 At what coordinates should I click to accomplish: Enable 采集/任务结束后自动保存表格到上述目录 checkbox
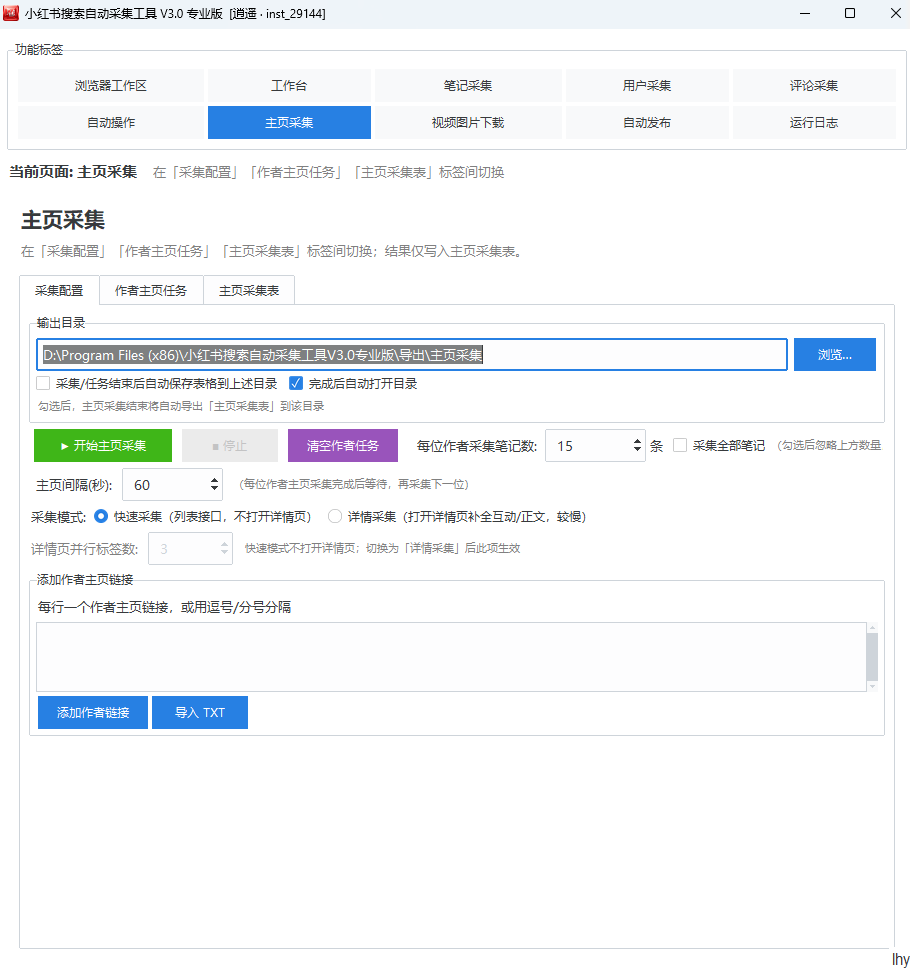tap(43, 383)
